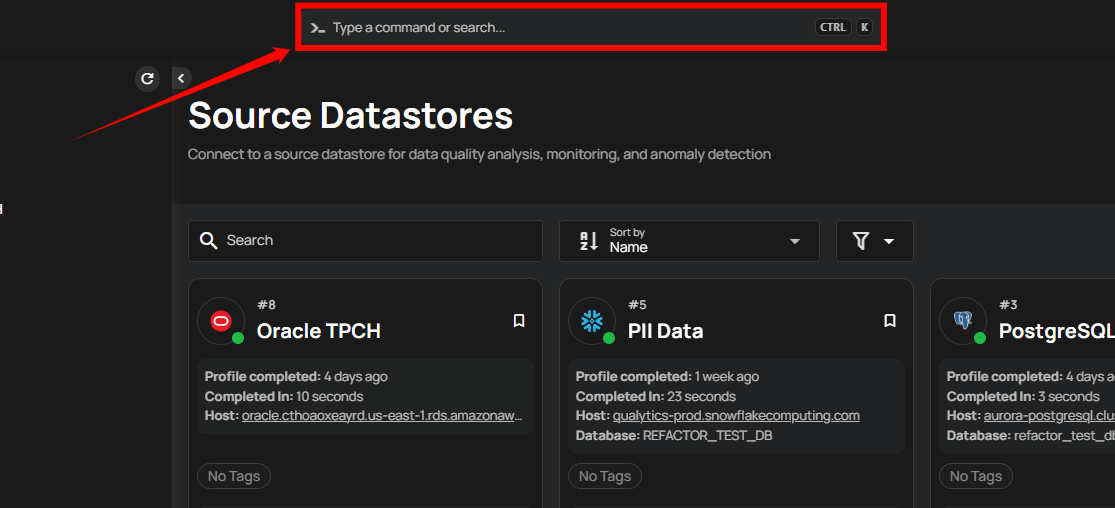Open the PostgreSQL datastore title
1115x508 pixels.
(1055, 331)
